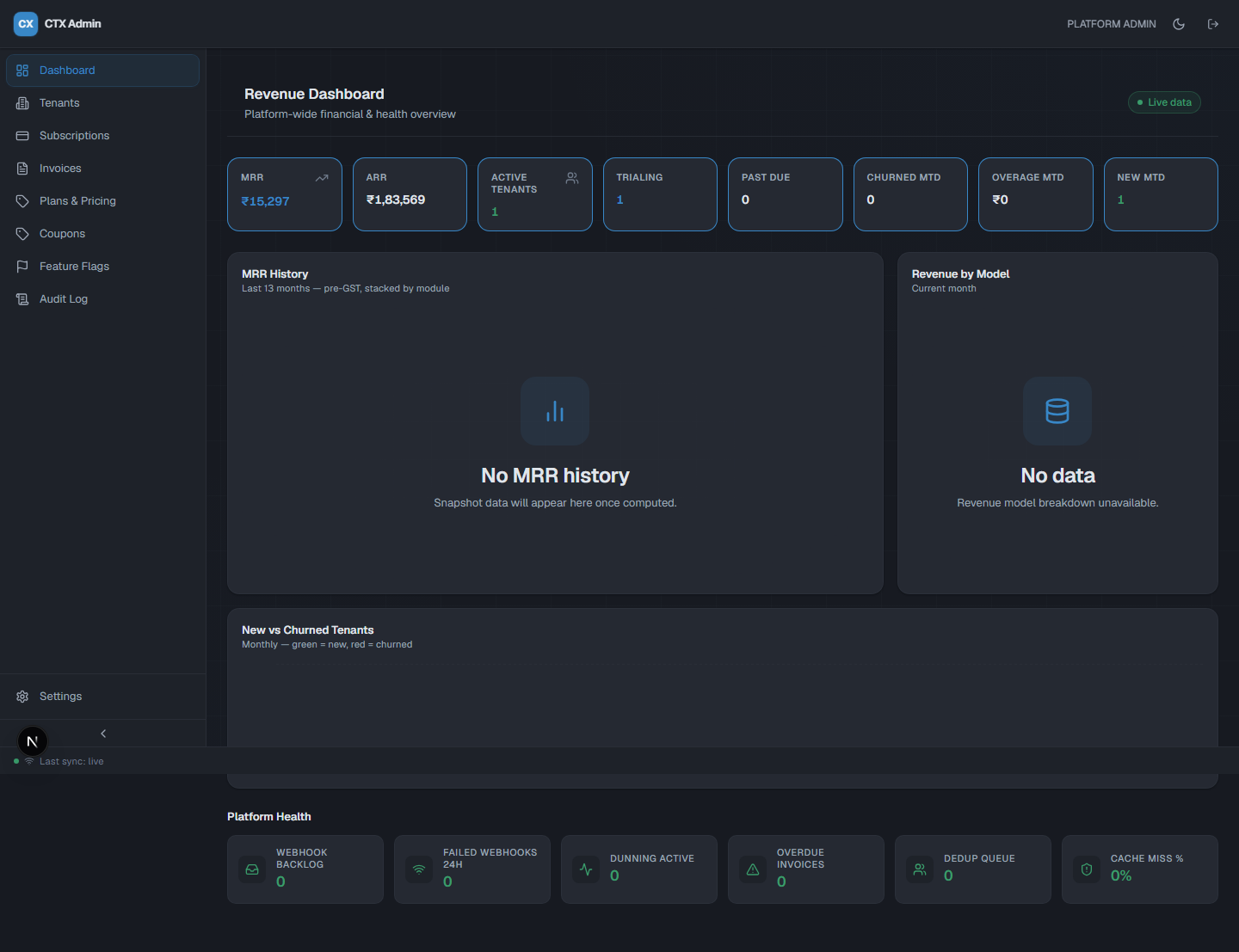The height and width of the screenshot is (952, 1239).
Task: Click the 0% Cache Miss value
Action: coord(1121,875)
